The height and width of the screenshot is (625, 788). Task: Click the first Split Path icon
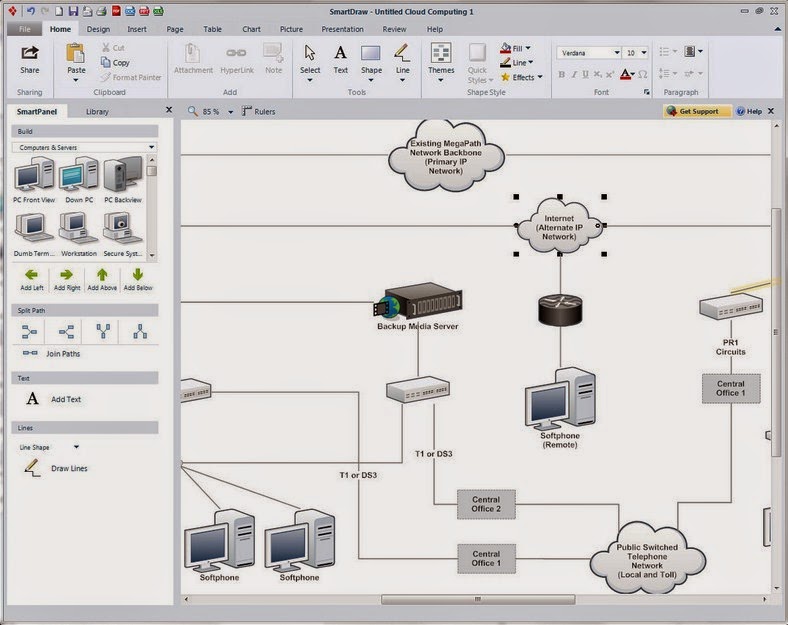(x=29, y=332)
